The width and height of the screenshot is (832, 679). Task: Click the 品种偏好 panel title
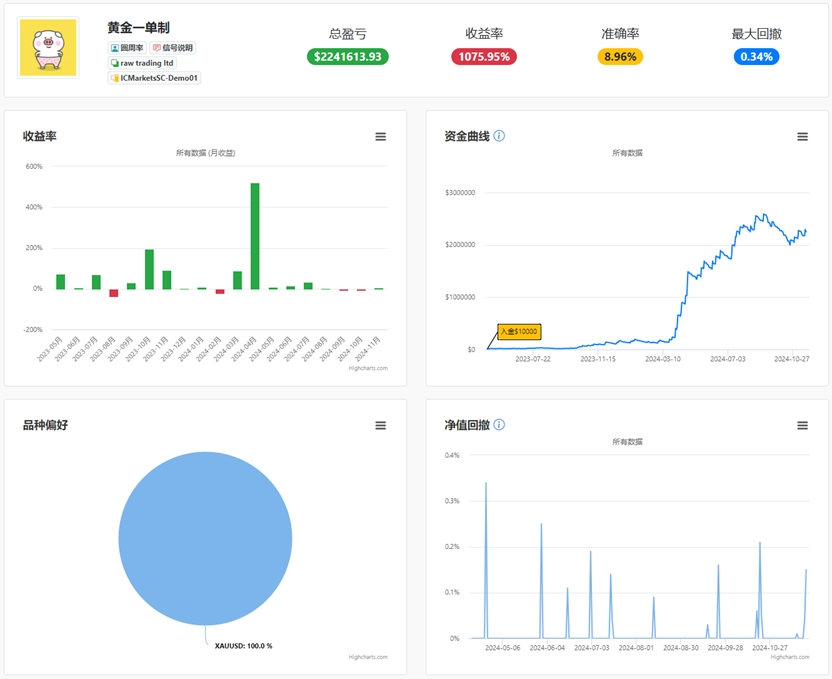click(x=46, y=425)
